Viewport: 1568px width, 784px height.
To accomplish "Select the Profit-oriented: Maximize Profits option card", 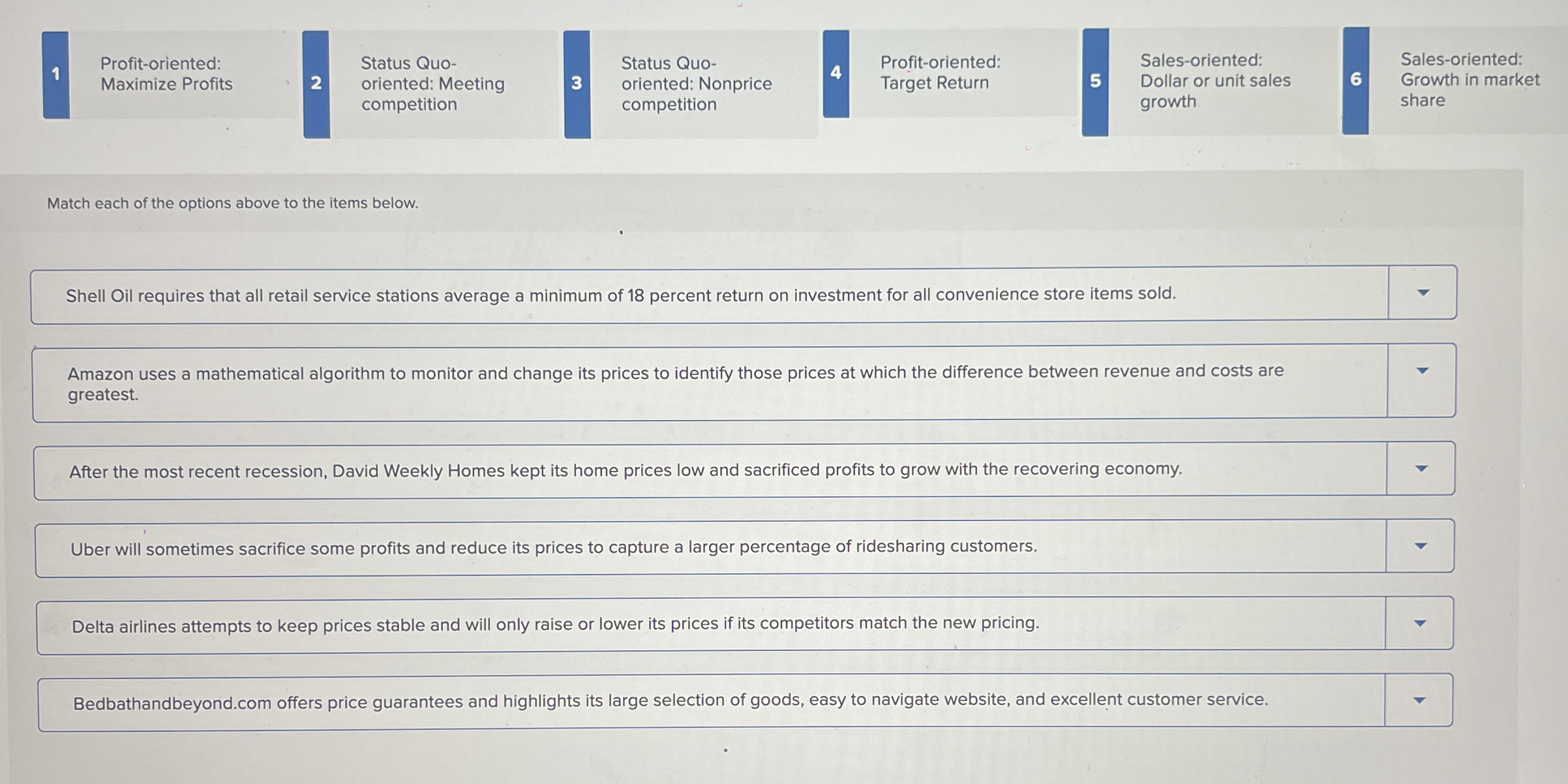I will point(166,74).
